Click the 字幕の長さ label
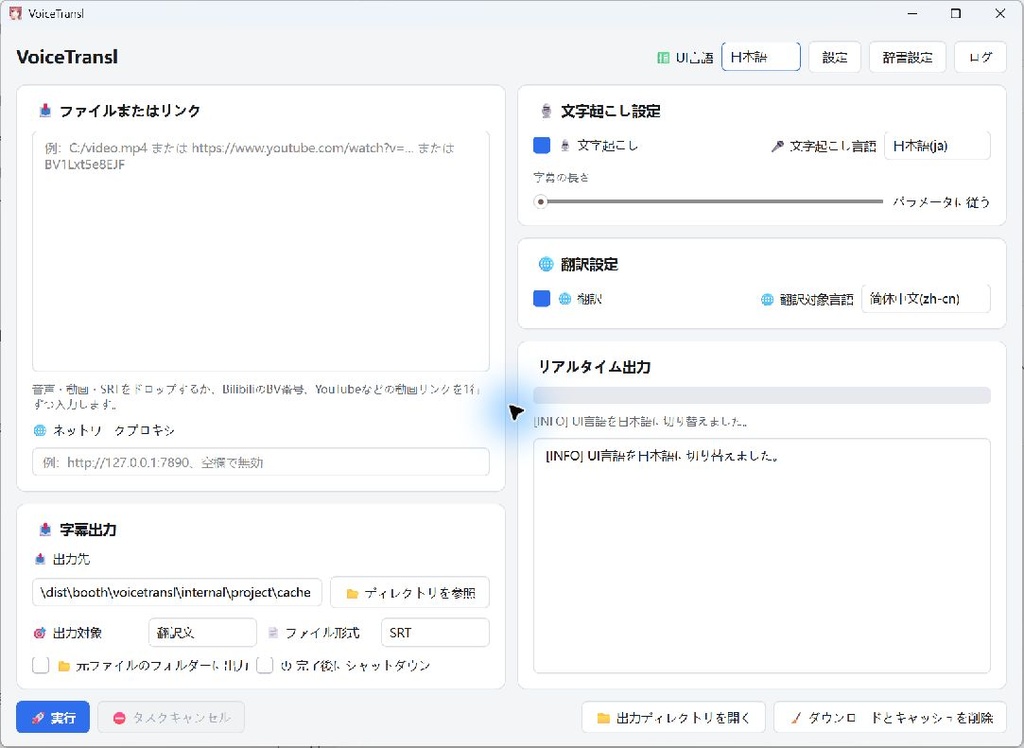The width and height of the screenshot is (1024, 748). click(561, 177)
